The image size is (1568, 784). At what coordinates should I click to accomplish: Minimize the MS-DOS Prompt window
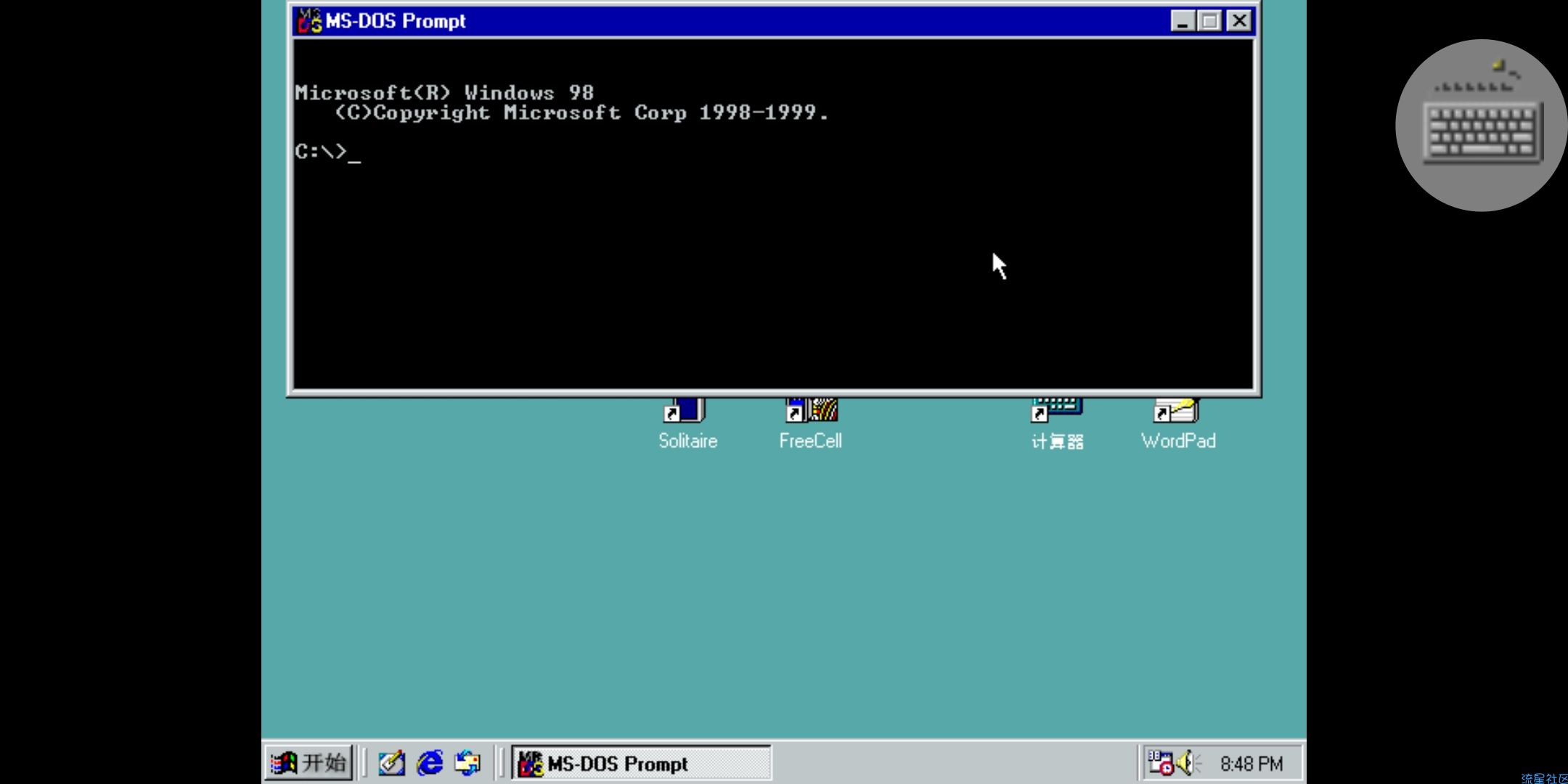[1183, 21]
